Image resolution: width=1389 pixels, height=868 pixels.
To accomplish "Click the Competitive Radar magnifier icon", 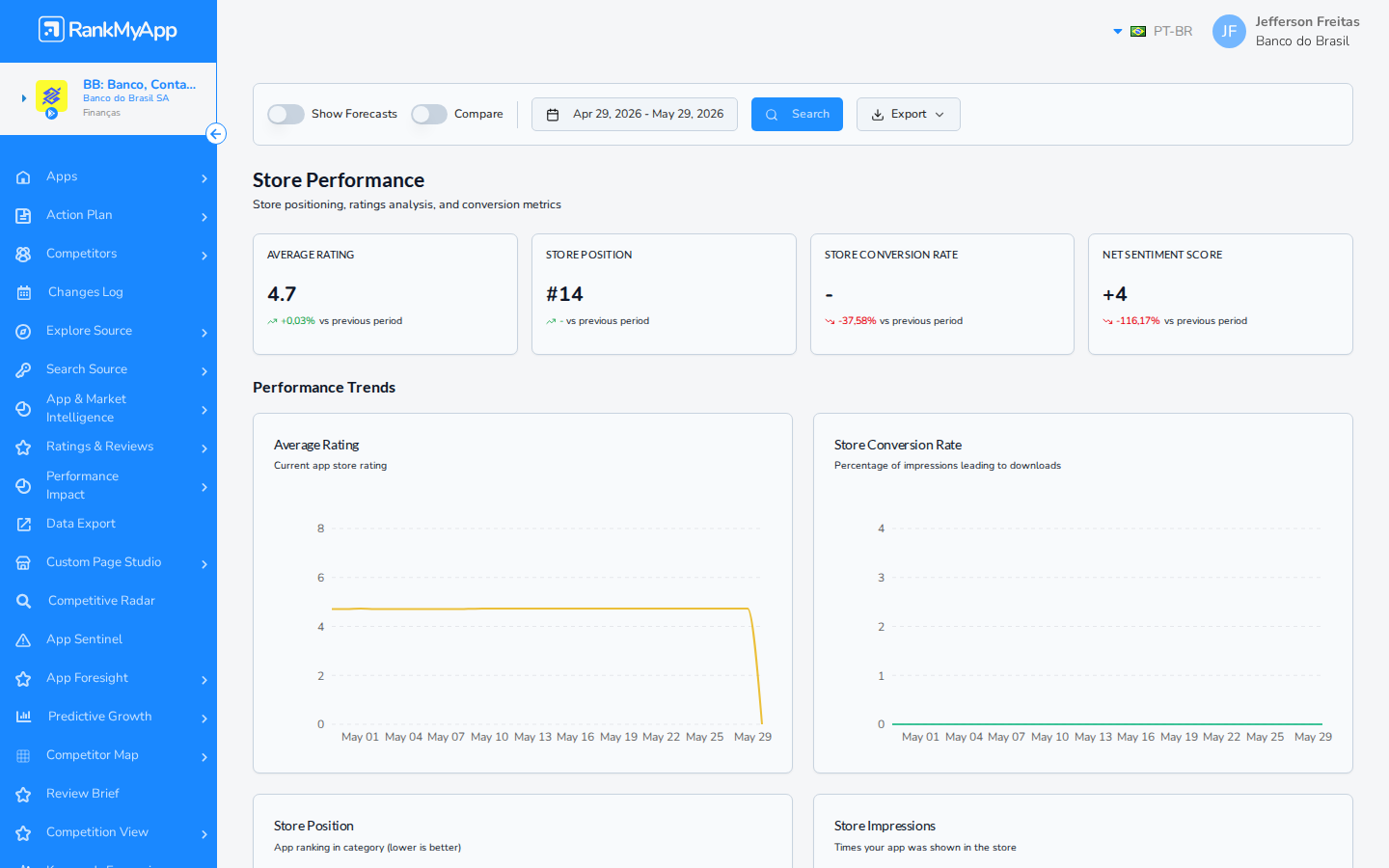I will pyautogui.click(x=23, y=602).
